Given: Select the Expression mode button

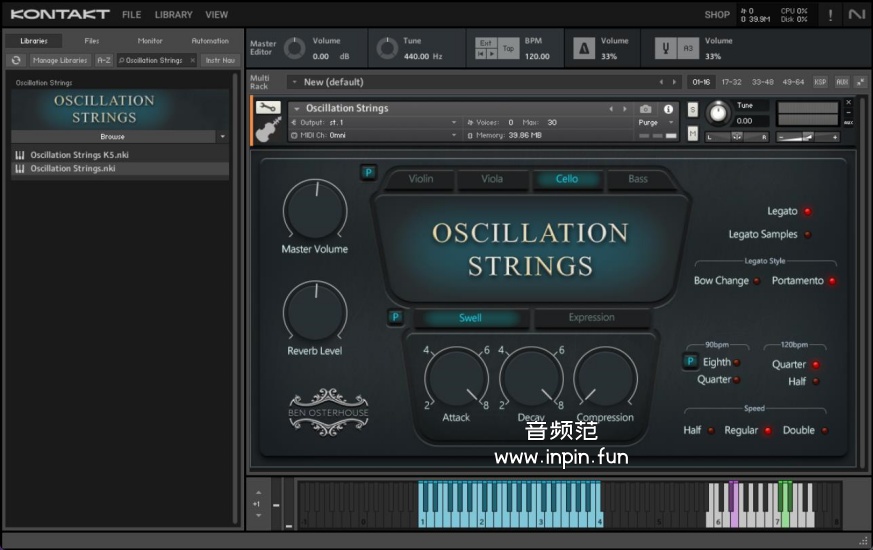Looking at the screenshot, I should 591,318.
